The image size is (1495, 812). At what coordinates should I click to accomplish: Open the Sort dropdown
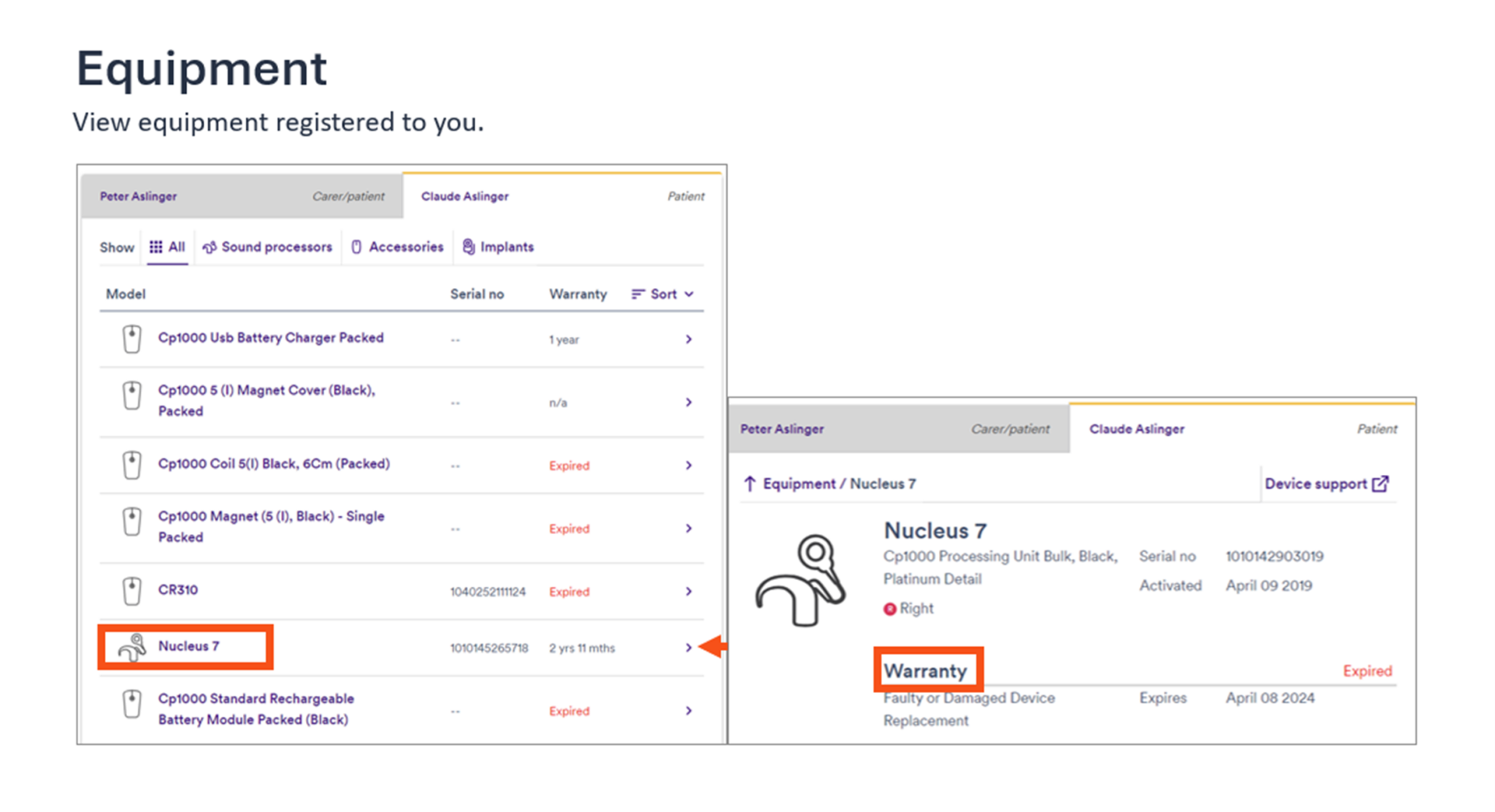click(661, 294)
